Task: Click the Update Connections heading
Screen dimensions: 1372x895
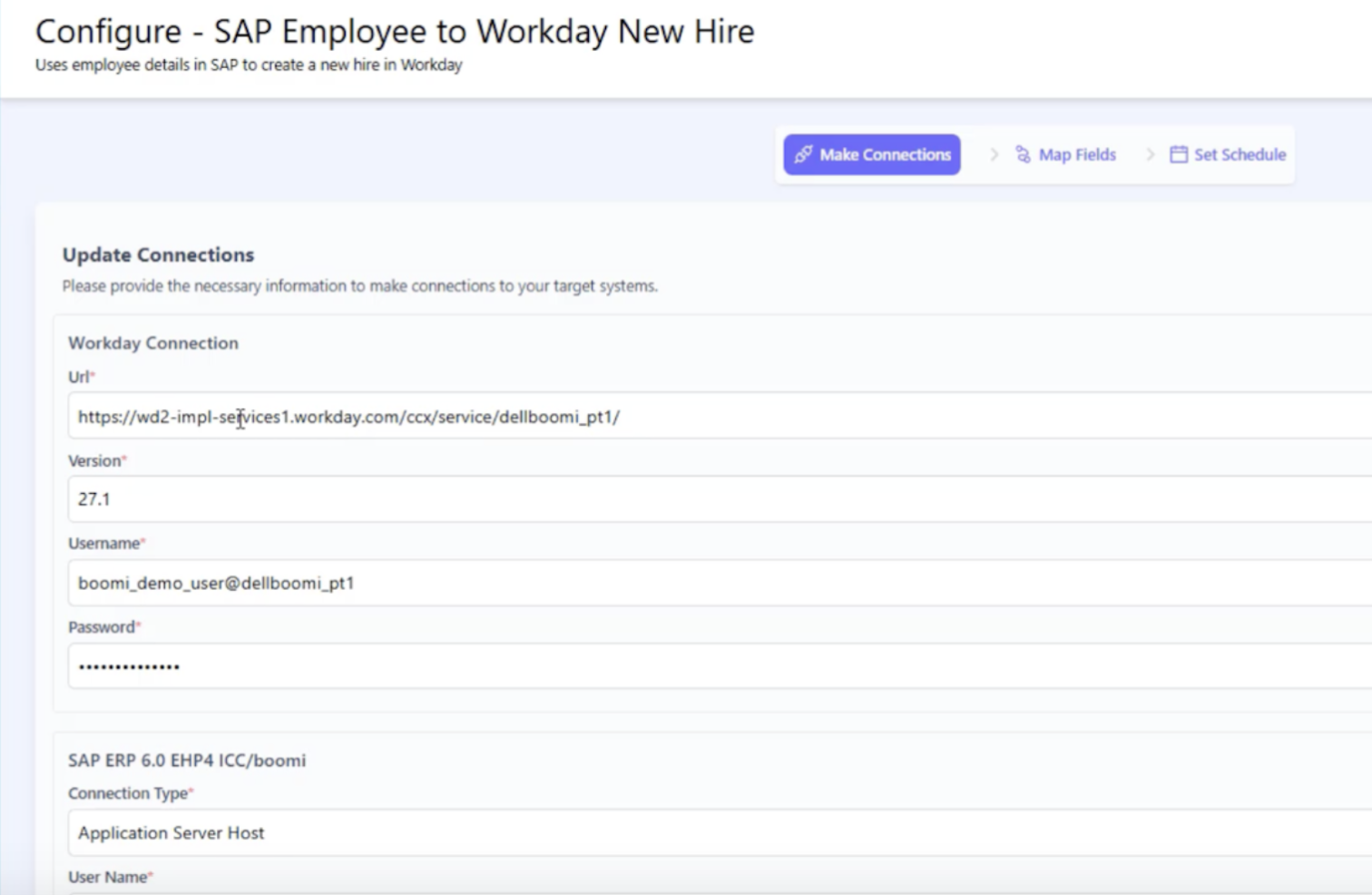Action: (x=158, y=255)
